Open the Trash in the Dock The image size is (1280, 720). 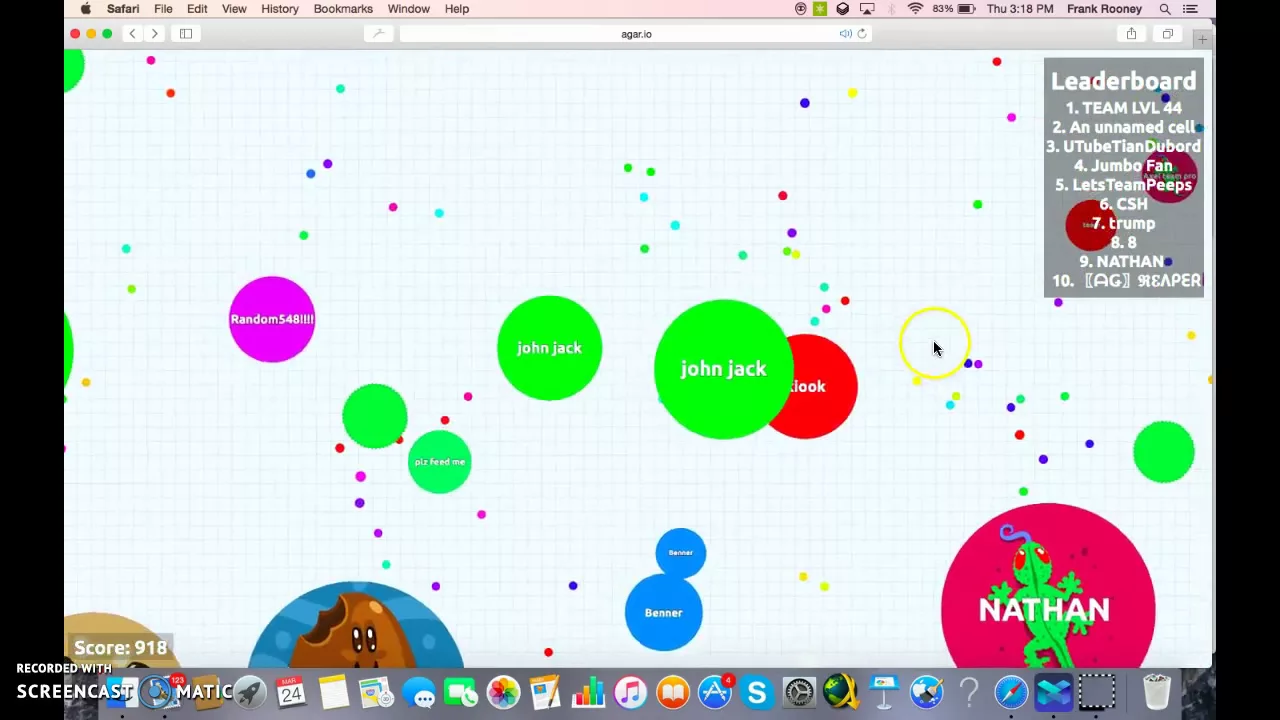coord(1156,692)
